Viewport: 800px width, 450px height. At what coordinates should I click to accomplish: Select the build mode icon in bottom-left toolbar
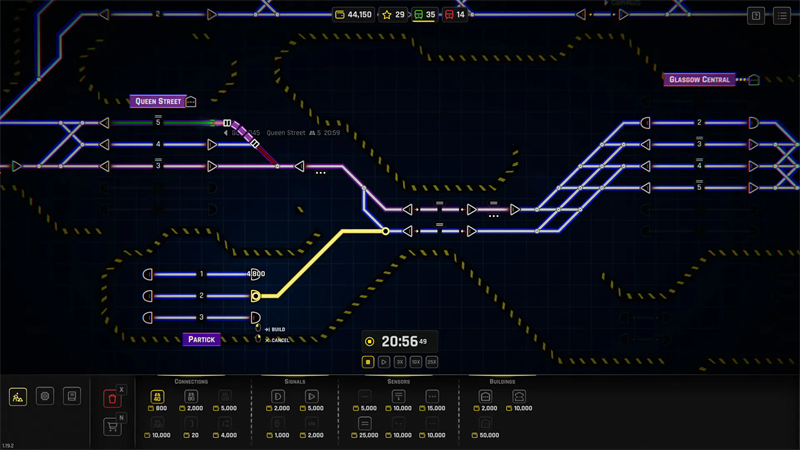(x=18, y=396)
